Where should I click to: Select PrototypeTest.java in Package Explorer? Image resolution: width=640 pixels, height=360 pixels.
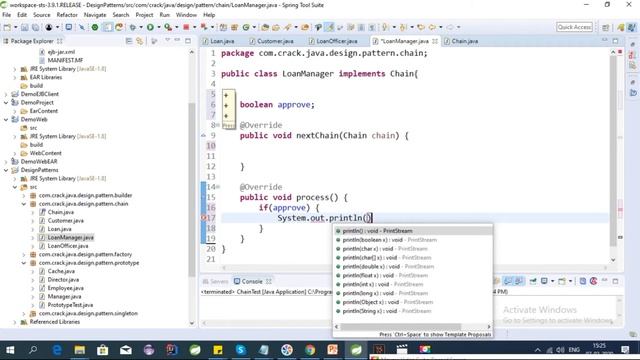[x=70, y=305]
